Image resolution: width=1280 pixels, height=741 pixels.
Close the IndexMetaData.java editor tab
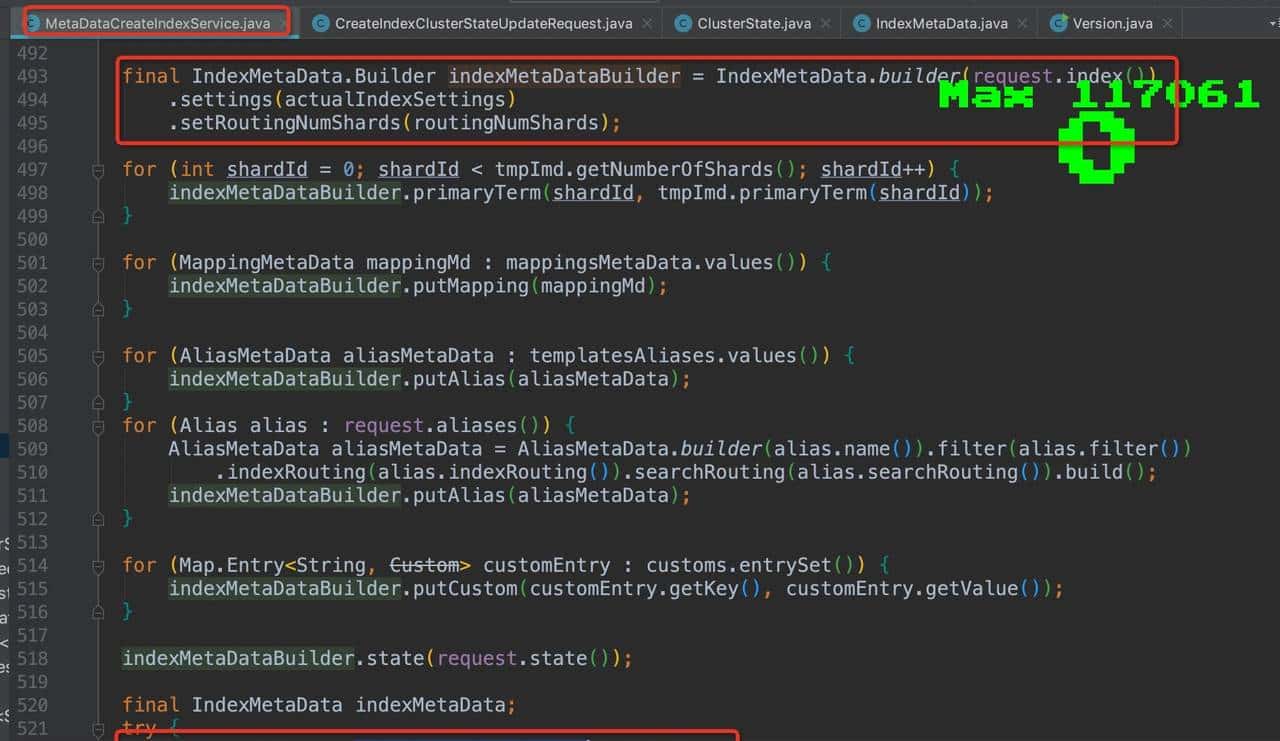click(1022, 23)
